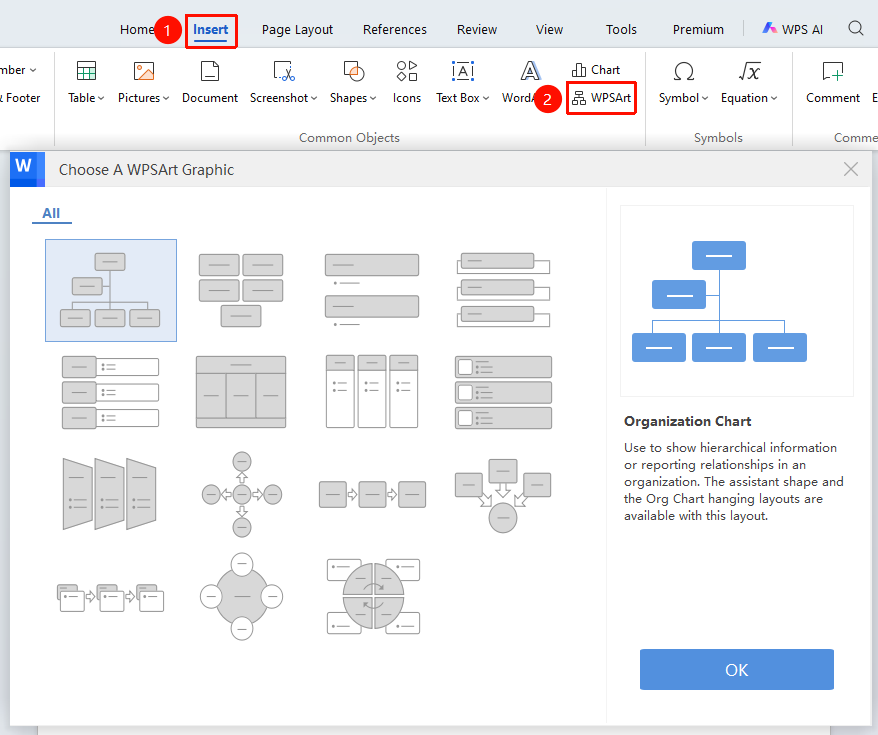Open the WPSArt graphic chooser
Screen dimensions: 878x735
(x=601, y=98)
